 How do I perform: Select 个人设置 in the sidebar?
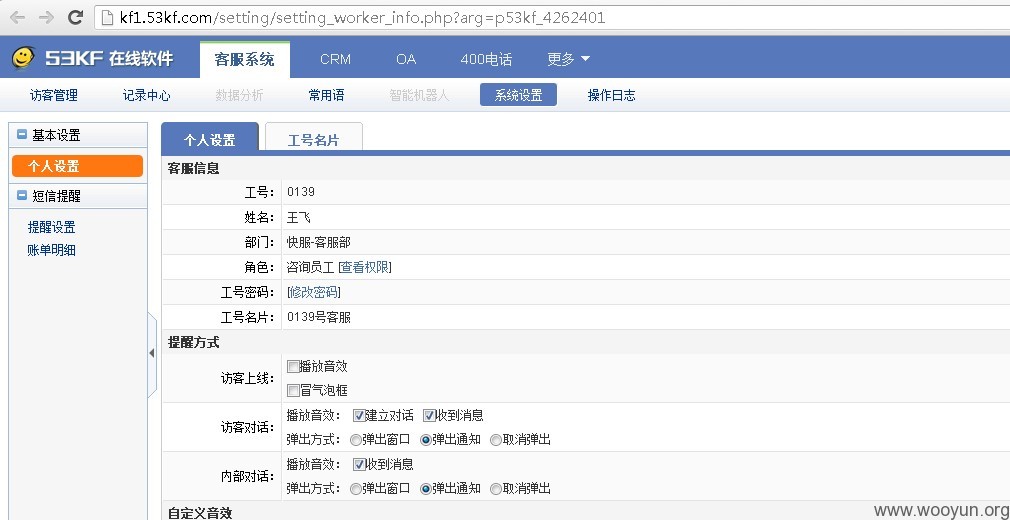[77, 166]
